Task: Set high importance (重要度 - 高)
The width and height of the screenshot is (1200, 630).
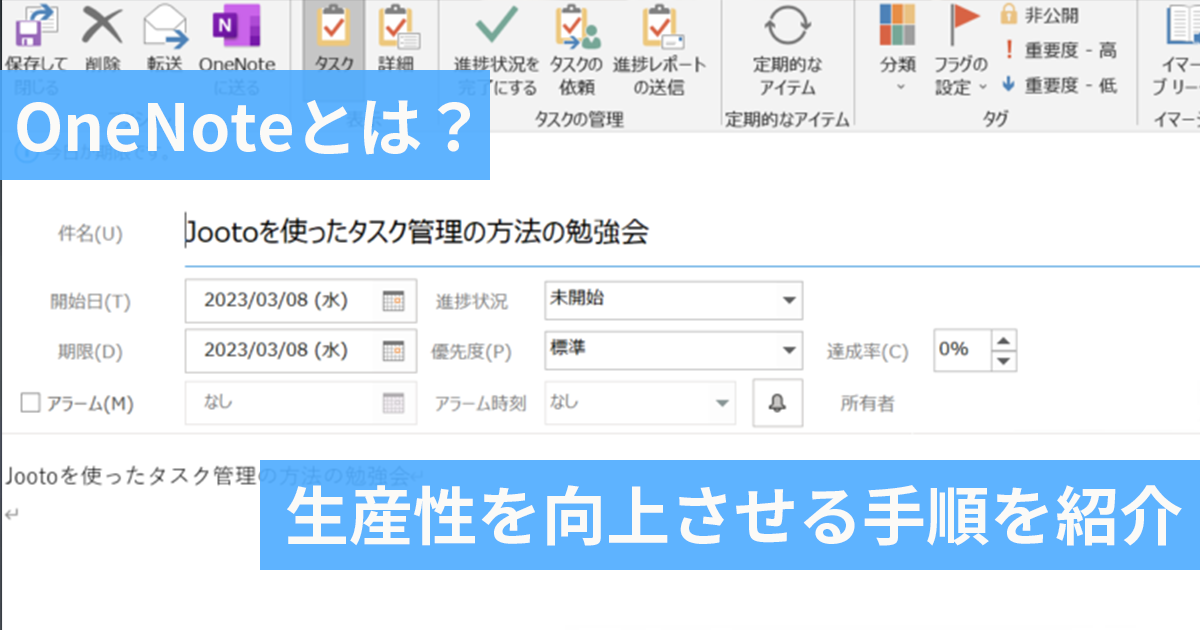Action: (1059, 50)
